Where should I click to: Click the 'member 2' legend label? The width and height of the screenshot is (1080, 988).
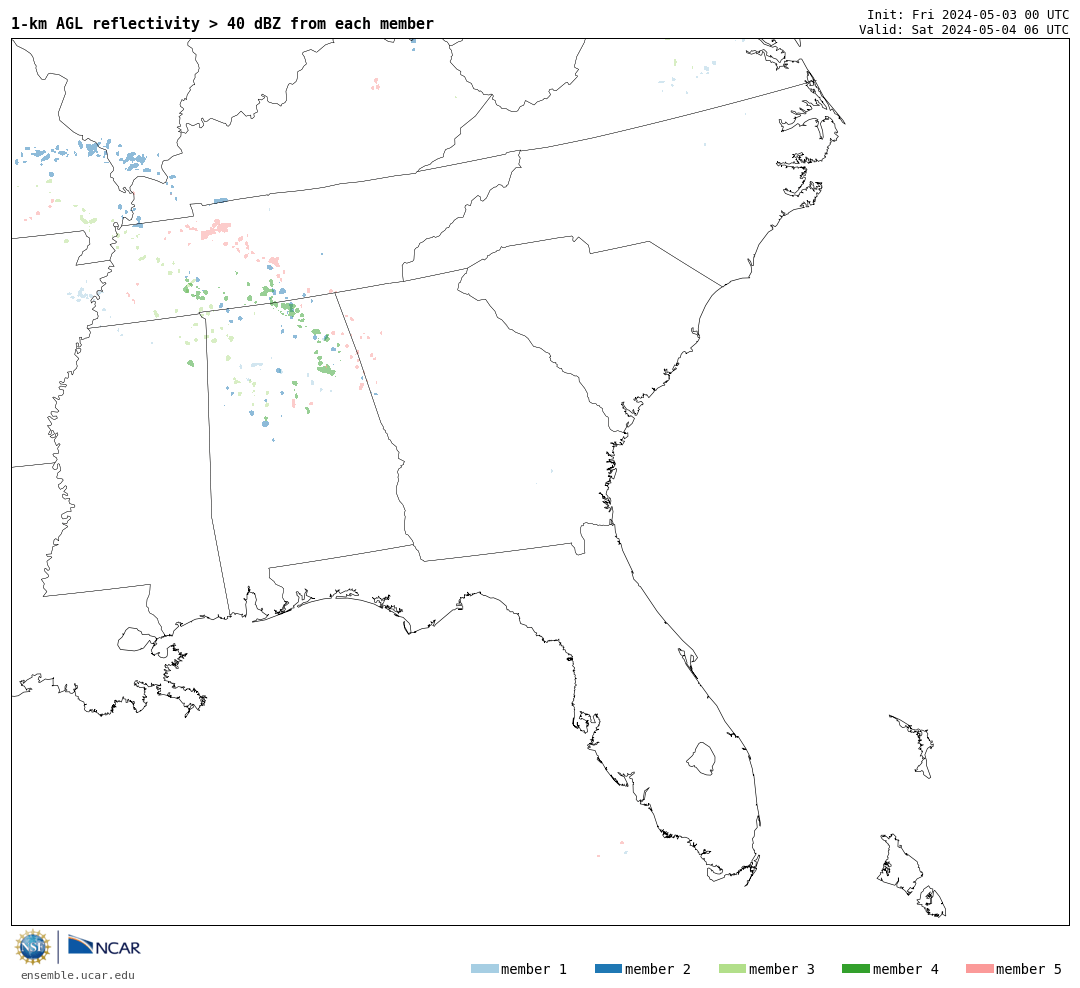pos(658,969)
